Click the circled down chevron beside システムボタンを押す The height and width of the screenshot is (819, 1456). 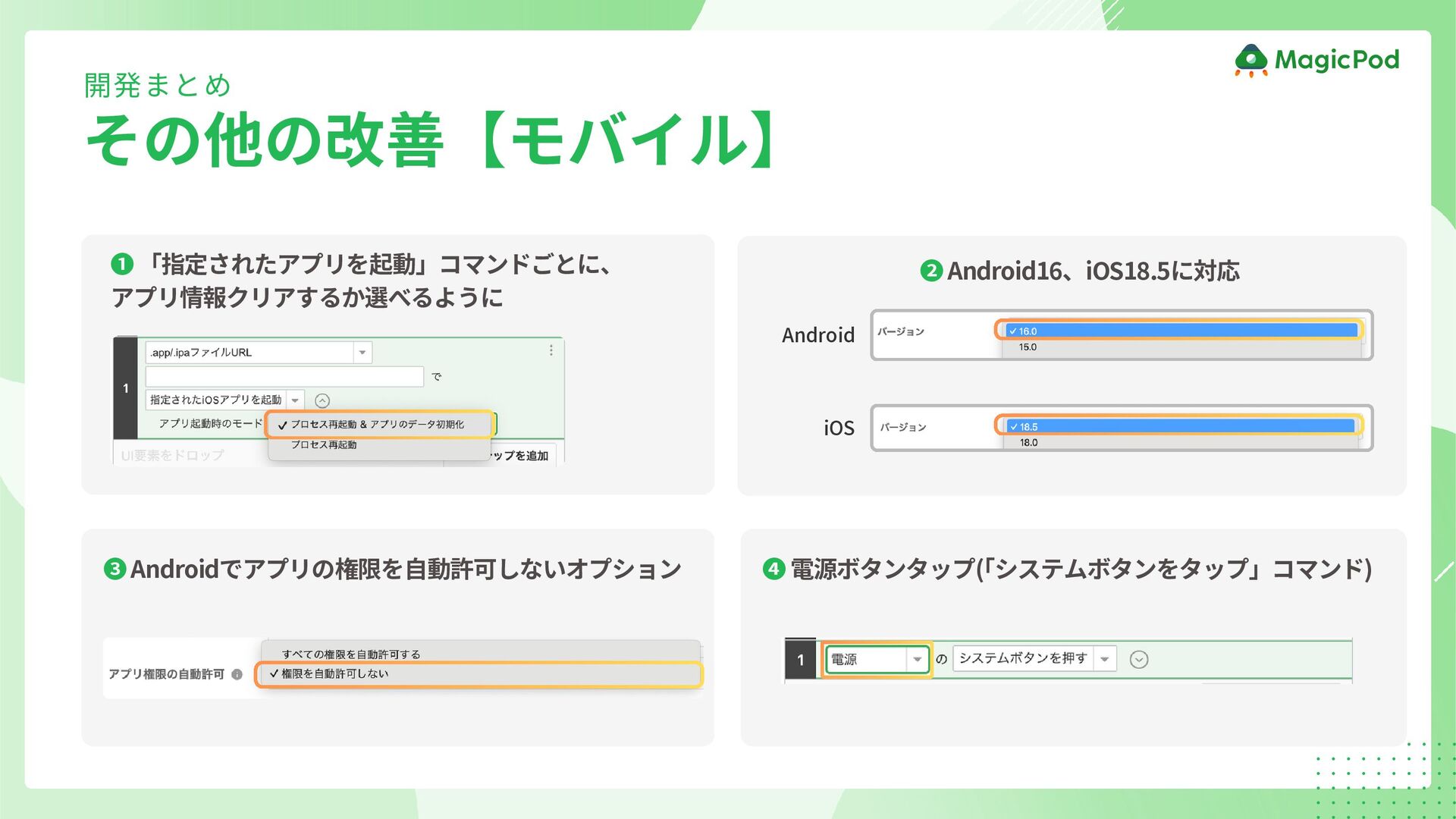click(x=1138, y=660)
